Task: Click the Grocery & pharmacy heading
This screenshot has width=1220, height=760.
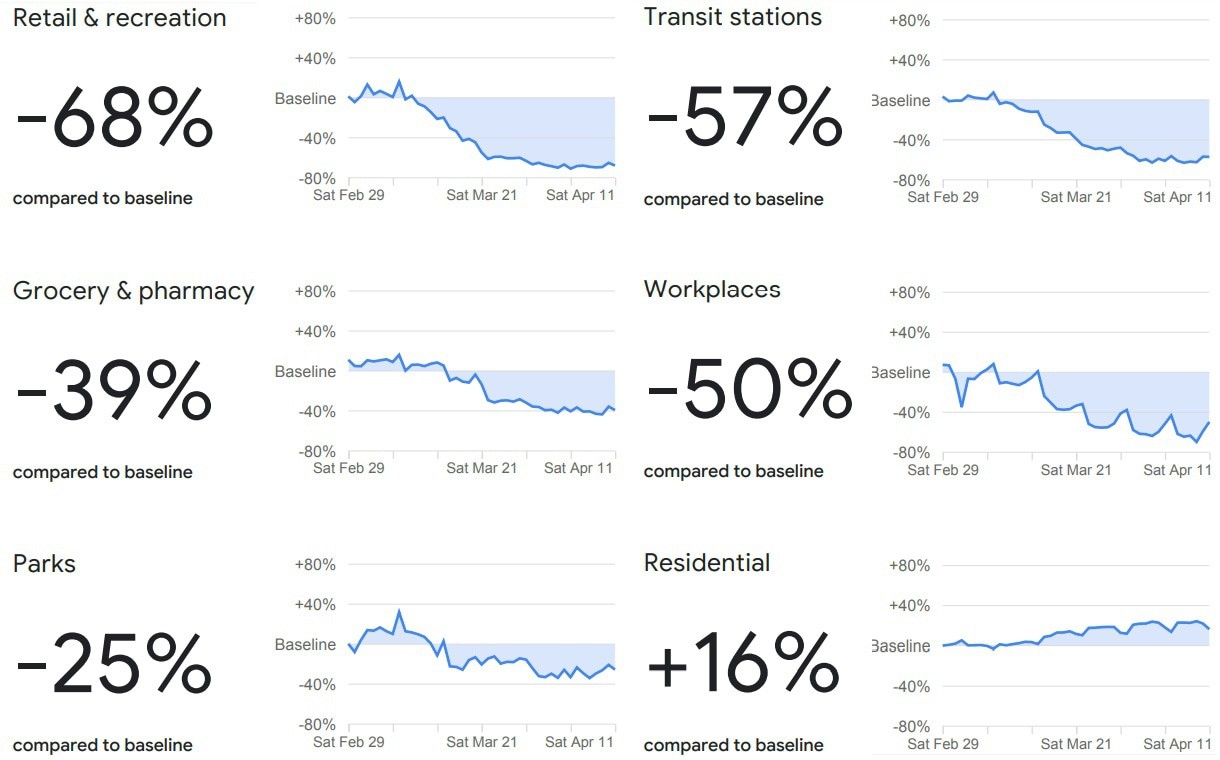Action: pyautogui.click(x=134, y=291)
